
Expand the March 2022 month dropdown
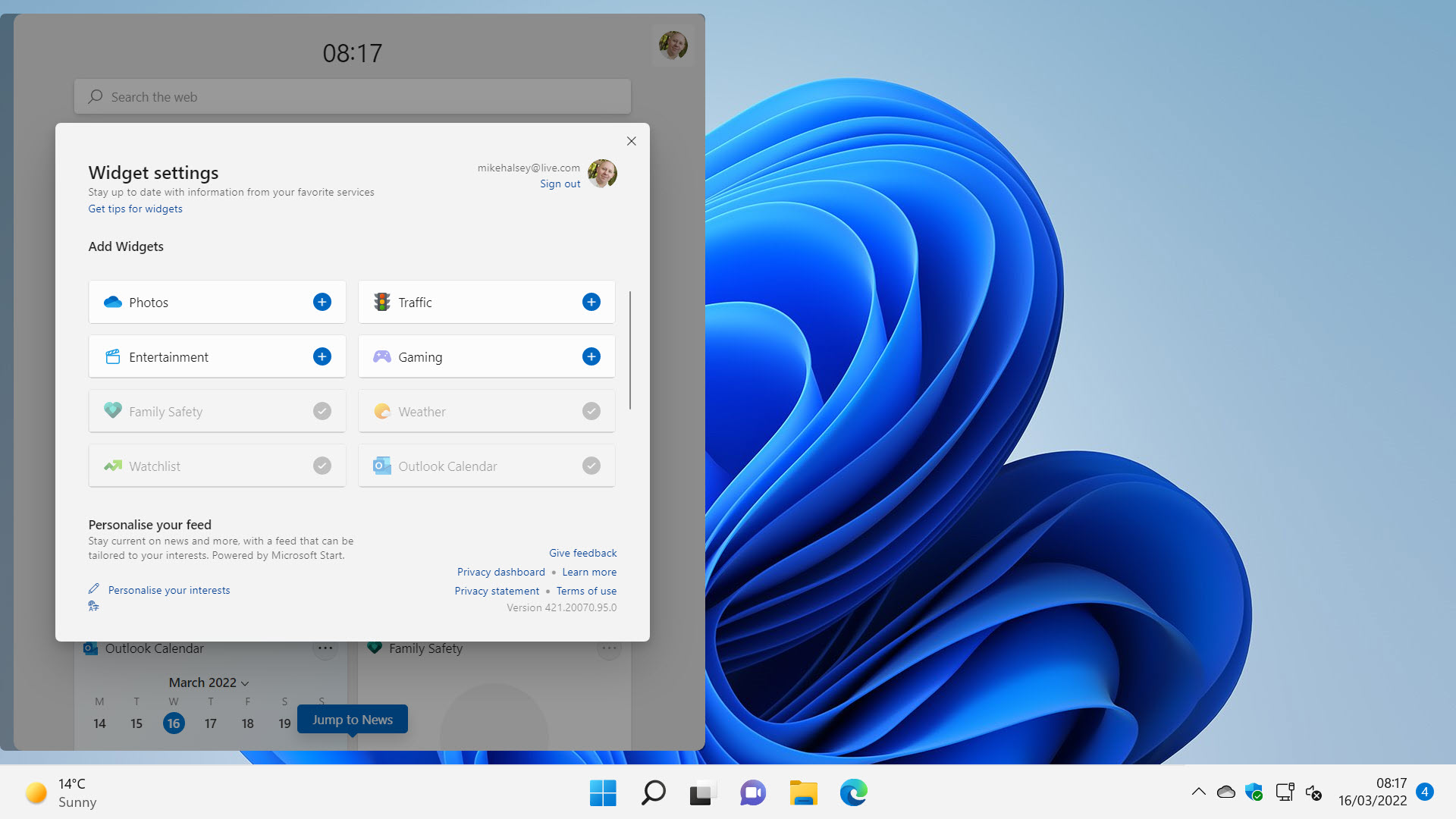209,682
